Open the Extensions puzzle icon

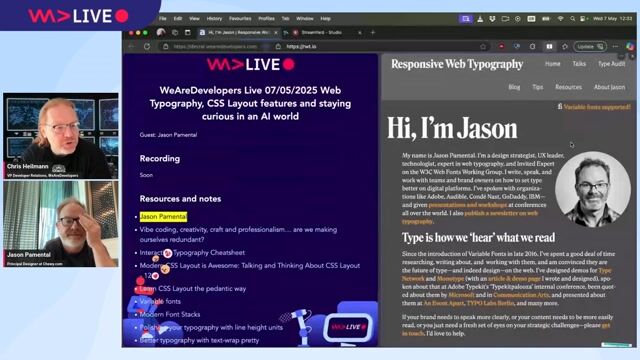click(532, 47)
